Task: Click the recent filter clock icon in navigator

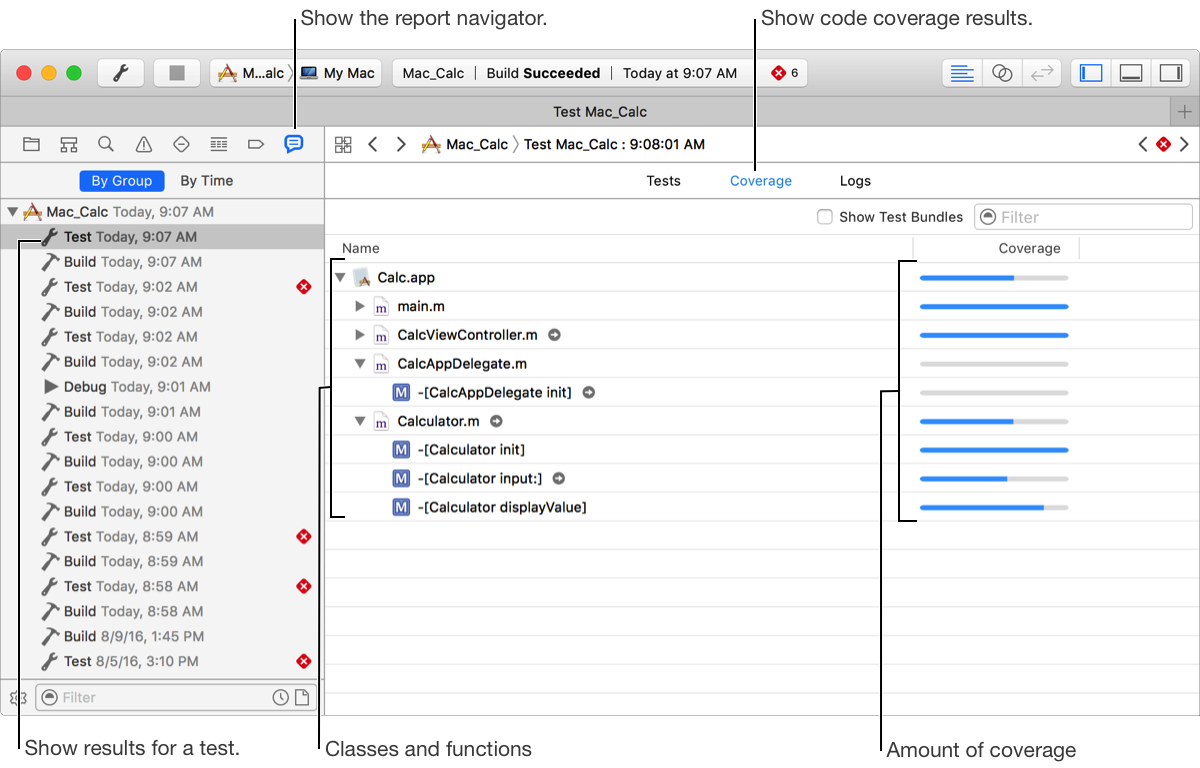Action: coord(280,697)
